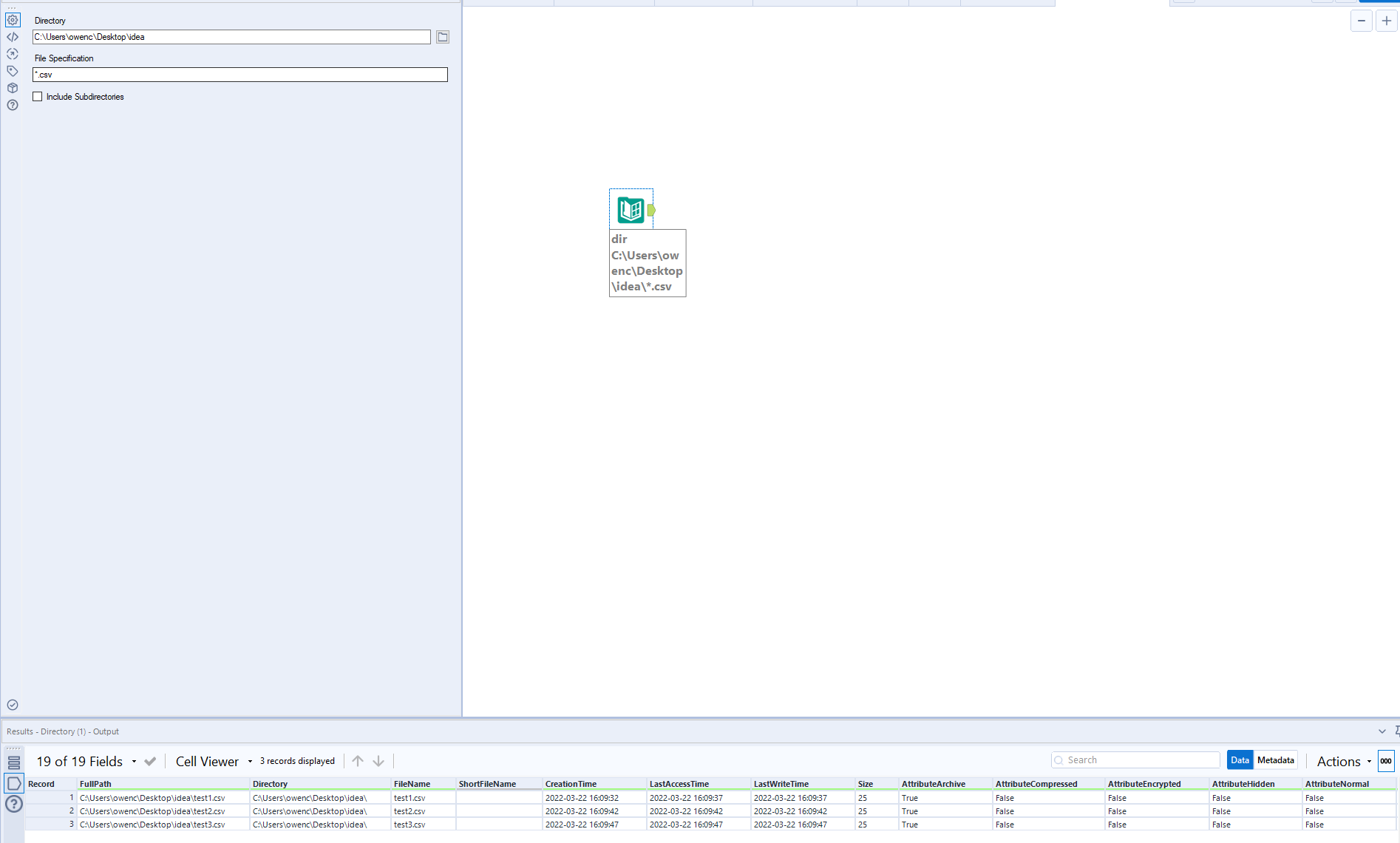Click the apply checkmark next to Fields dropdown
This screenshot has height=843, width=1400.
pos(150,761)
